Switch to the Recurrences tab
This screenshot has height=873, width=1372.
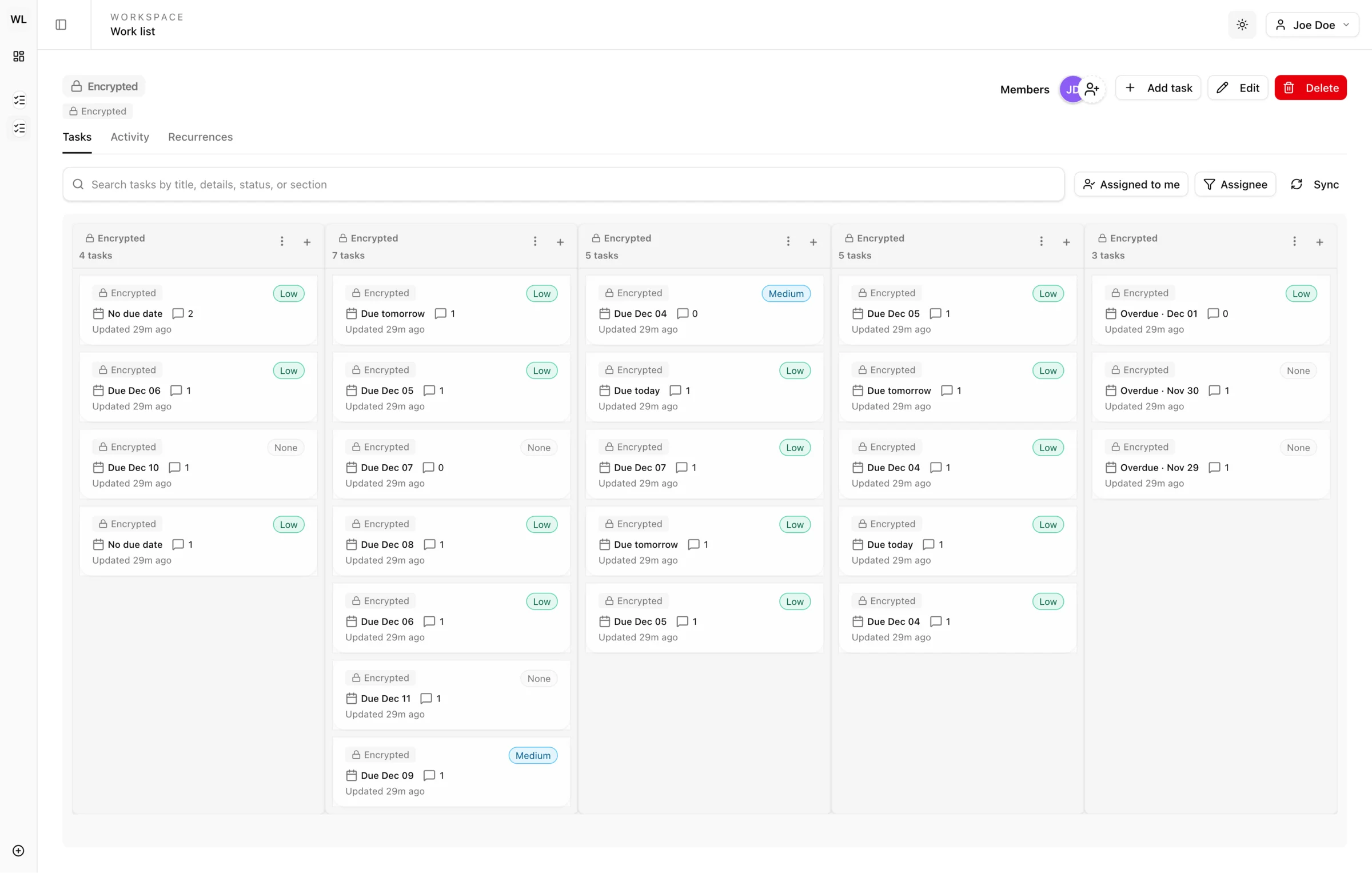pos(200,137)
